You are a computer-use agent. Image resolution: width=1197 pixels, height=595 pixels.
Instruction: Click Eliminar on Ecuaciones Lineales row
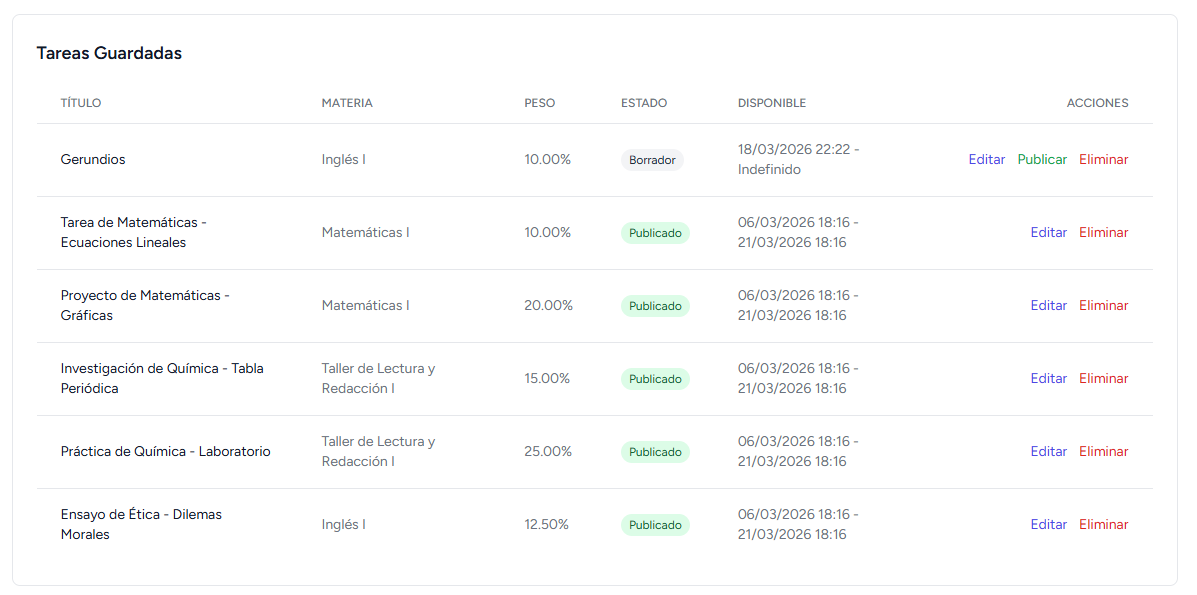click(x=1103, y=233)
